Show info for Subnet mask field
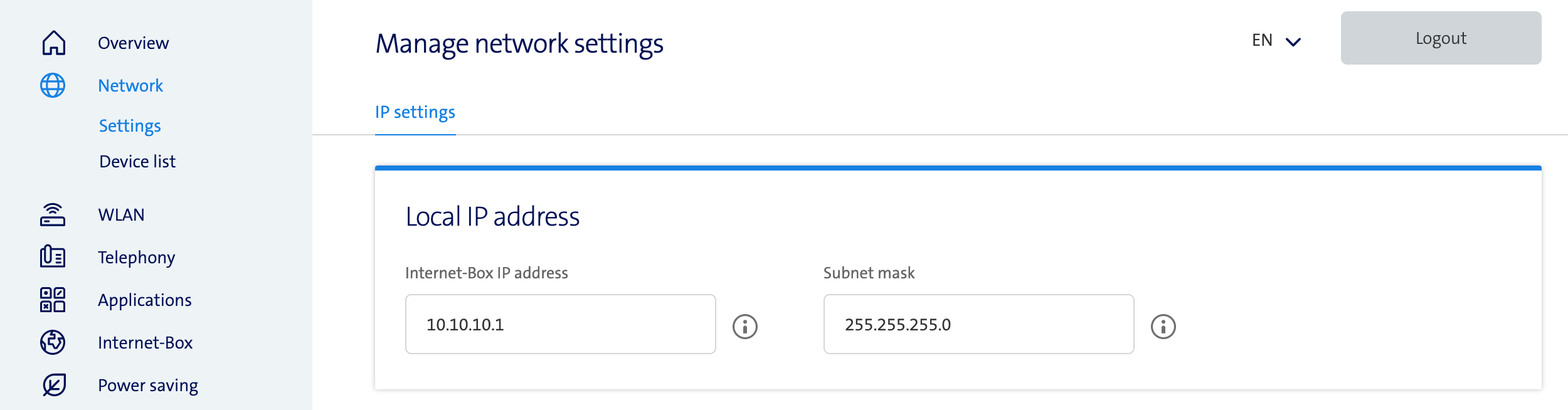 [x=1163, y=327]
